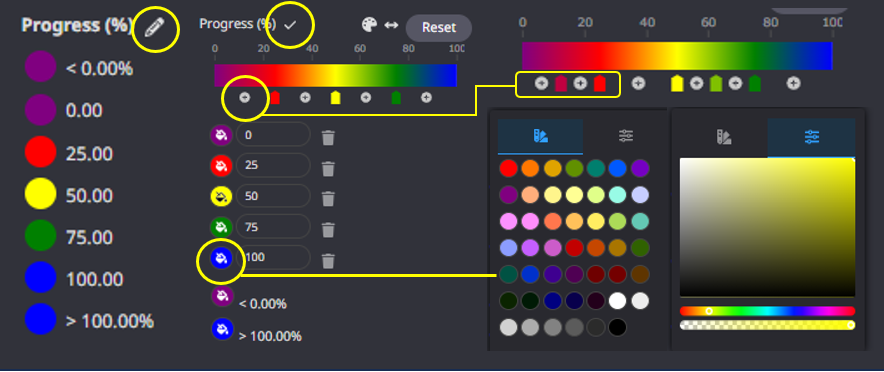Confirm edits with the checkmark icon

pos(290,25)
